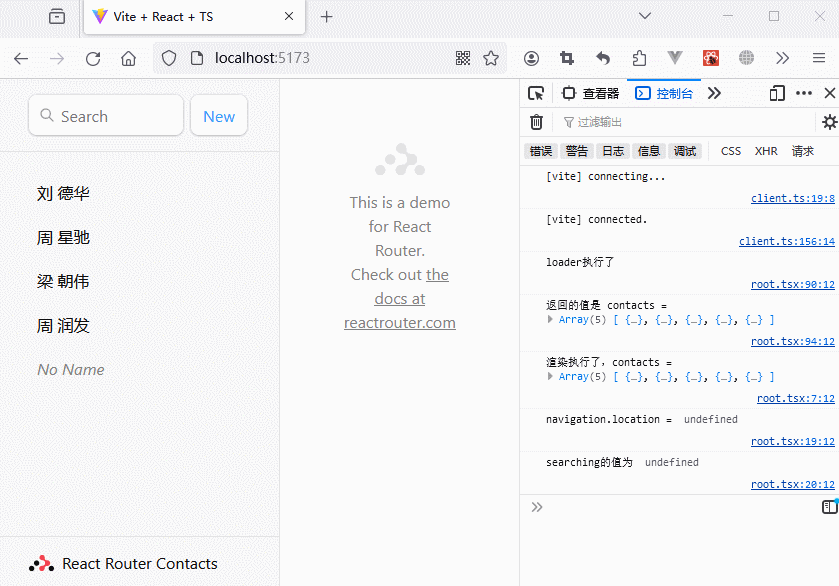Expand the Array(5) under 返回的值是 contacts

click(551, 320)
